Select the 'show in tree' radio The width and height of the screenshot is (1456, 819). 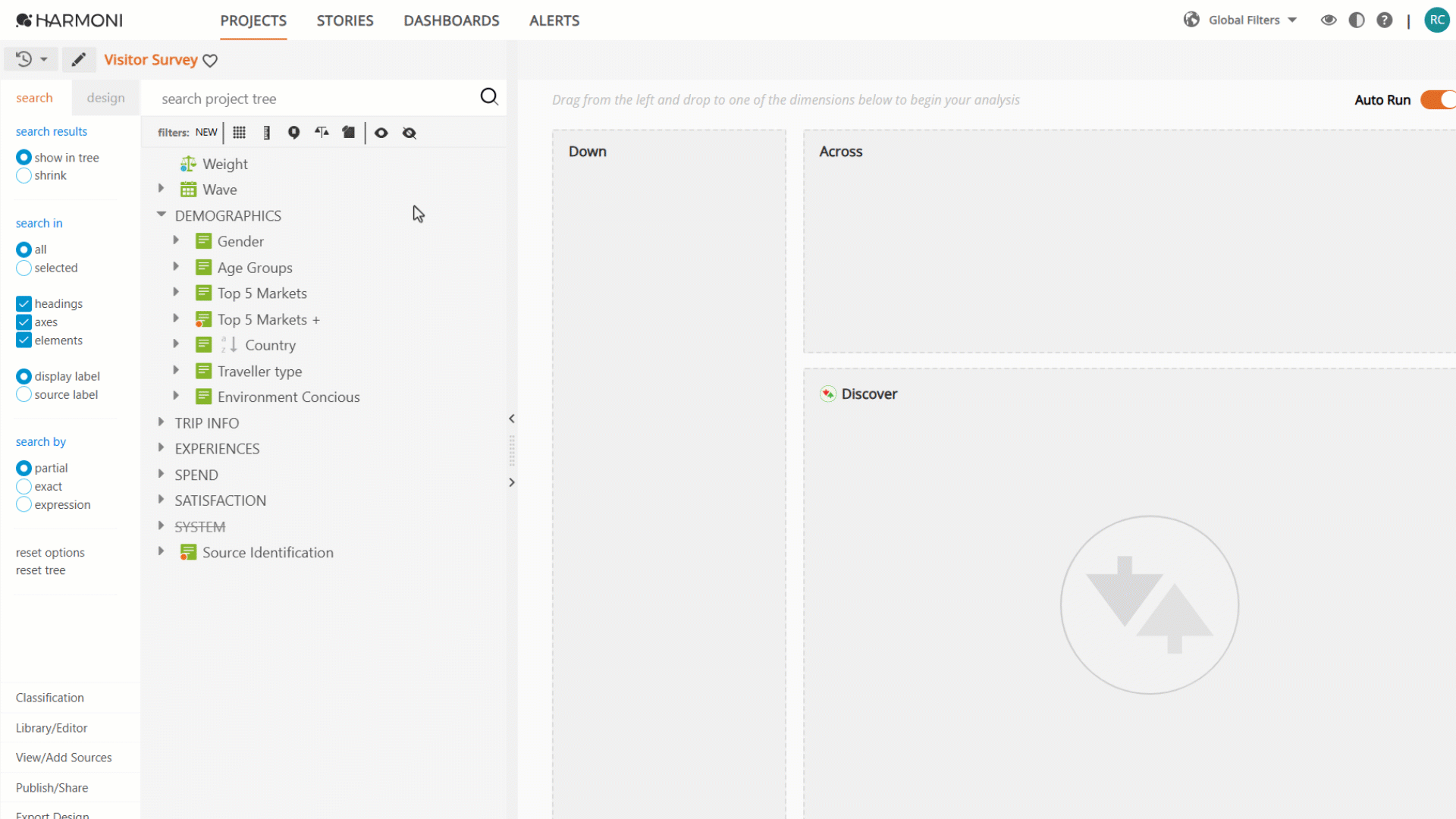[24, 157]
